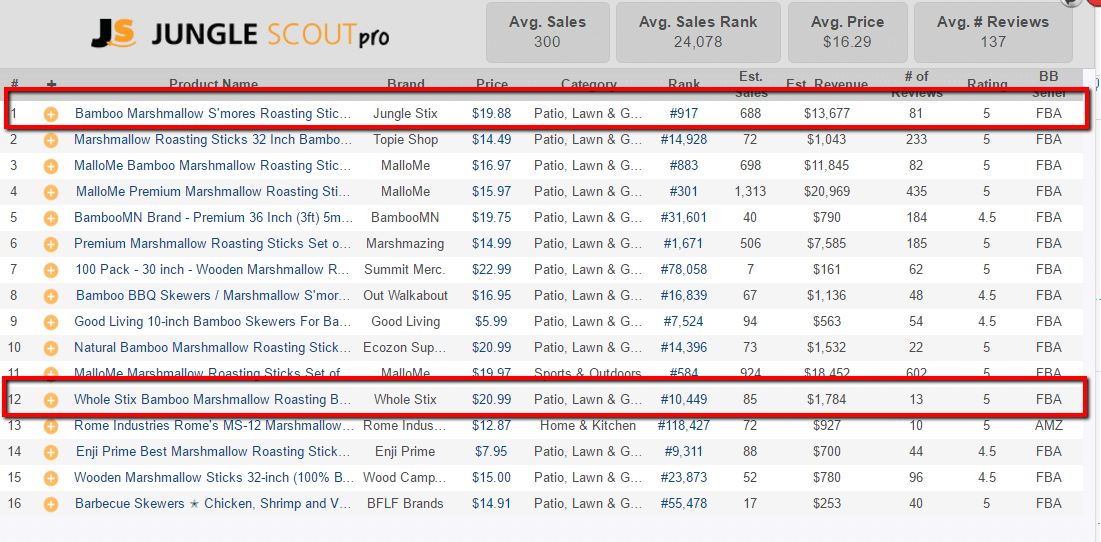This screenshot has height=542, width=1101.
Task: Sort by the Brand column header
Action: pyautogui.click(x=406, y=84)
